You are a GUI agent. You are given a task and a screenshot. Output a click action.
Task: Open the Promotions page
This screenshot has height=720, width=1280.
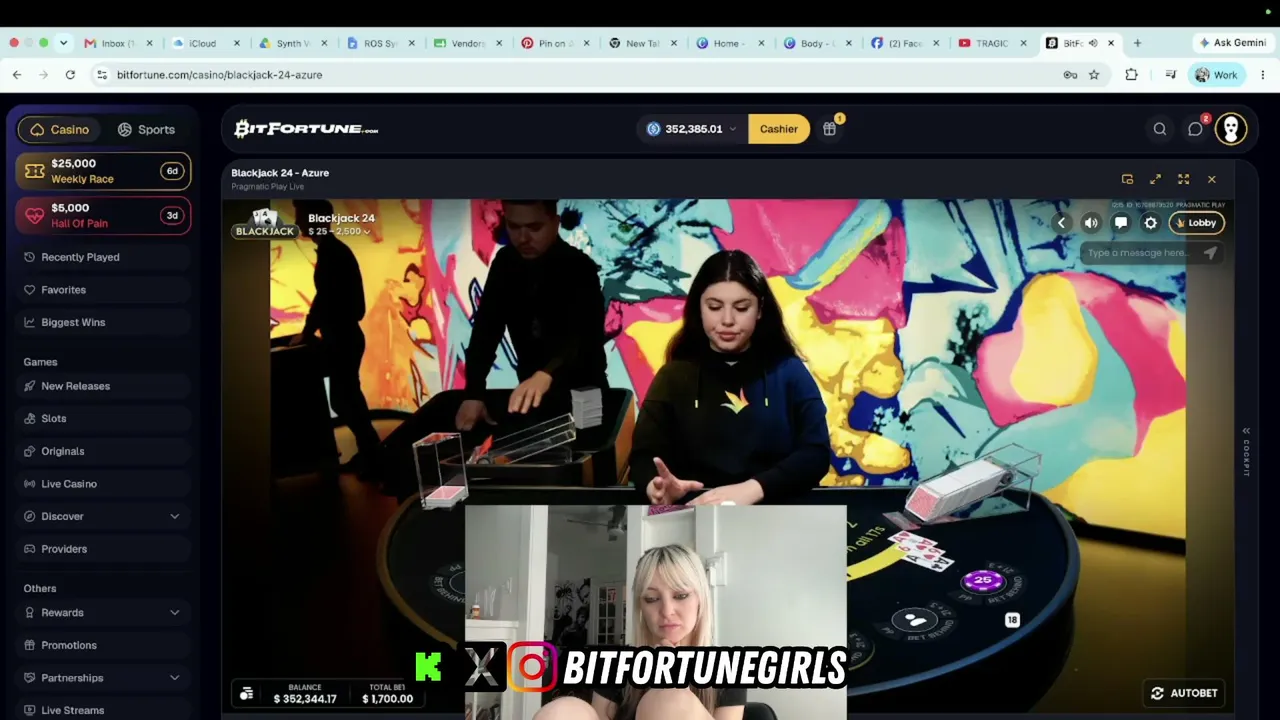102,645
